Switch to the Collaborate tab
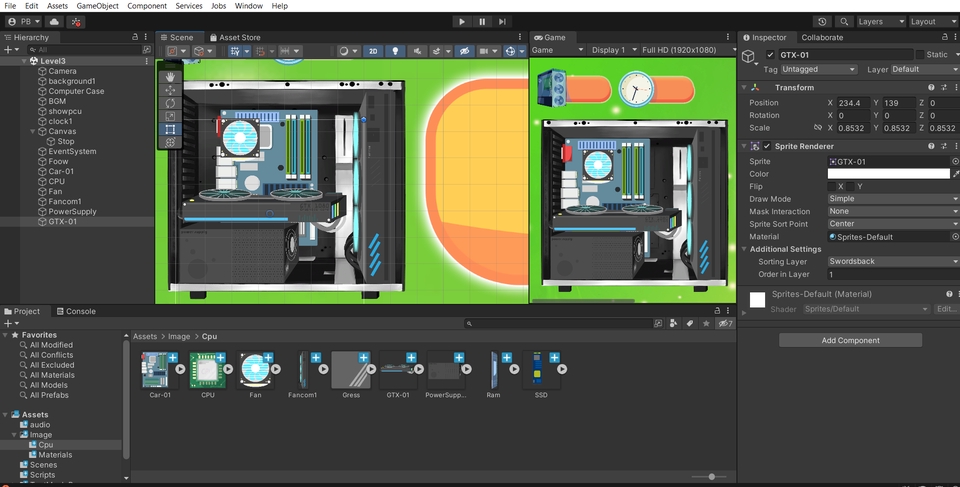 click(x=822, y=37)
